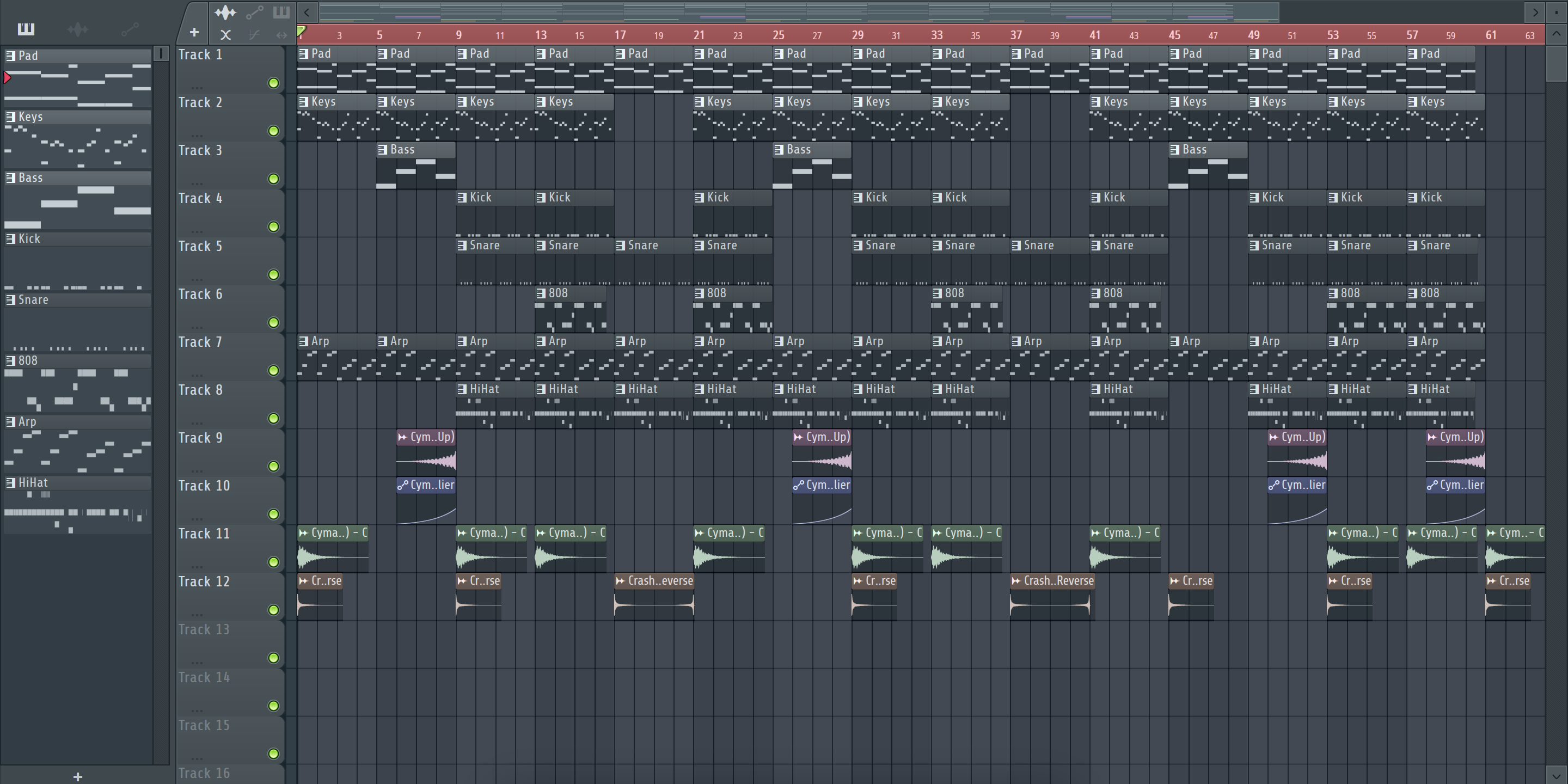Switch picker to the patterns tab

point(26,29)
